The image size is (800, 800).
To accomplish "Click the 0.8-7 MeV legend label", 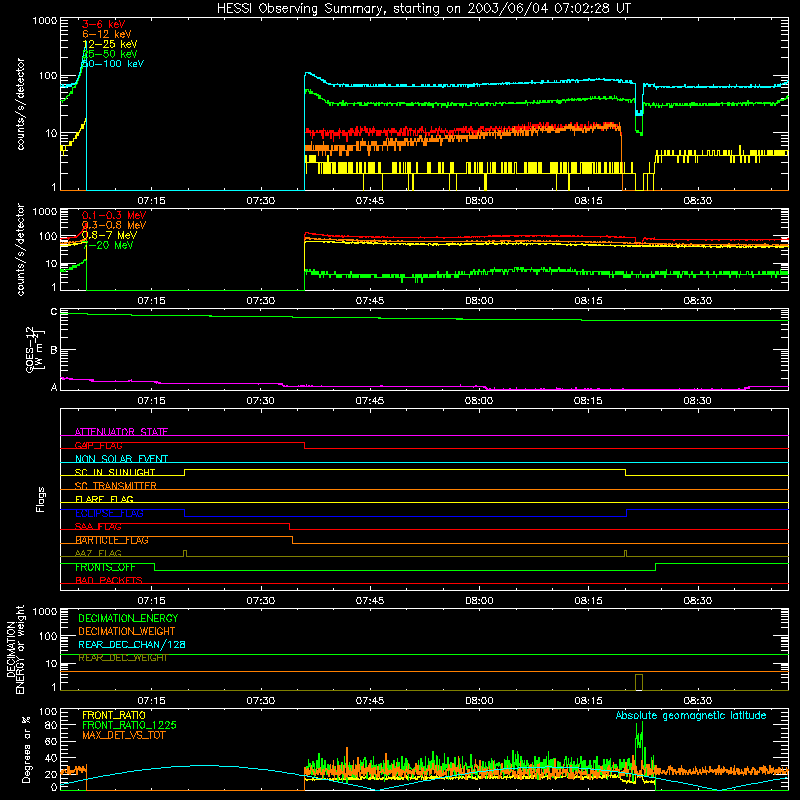I will (x=109, y=235).
